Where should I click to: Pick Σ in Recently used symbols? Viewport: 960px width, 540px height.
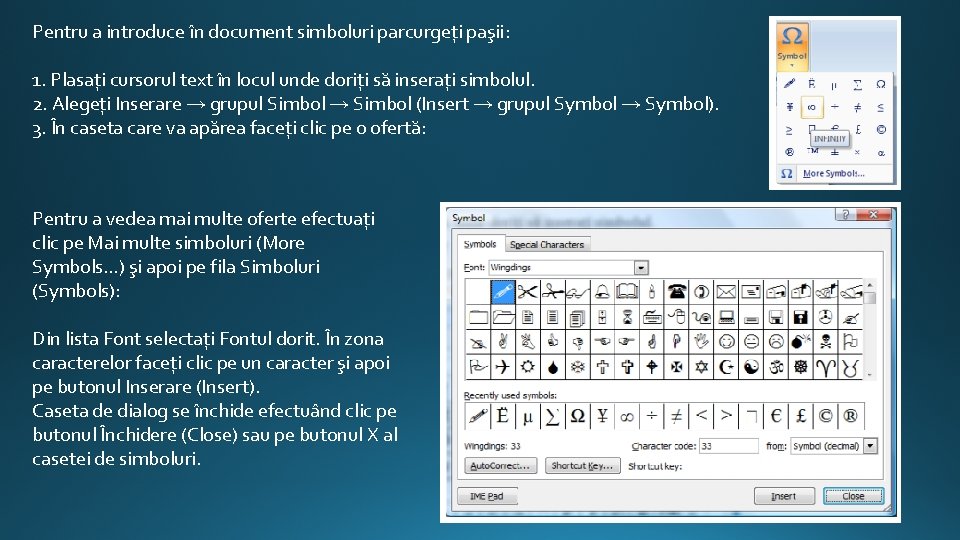click(x=552, y=416)
